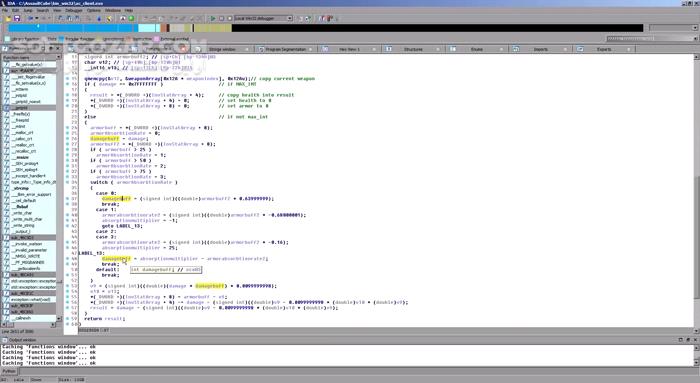Click 'case 0:' in switch block

[106, 193]
